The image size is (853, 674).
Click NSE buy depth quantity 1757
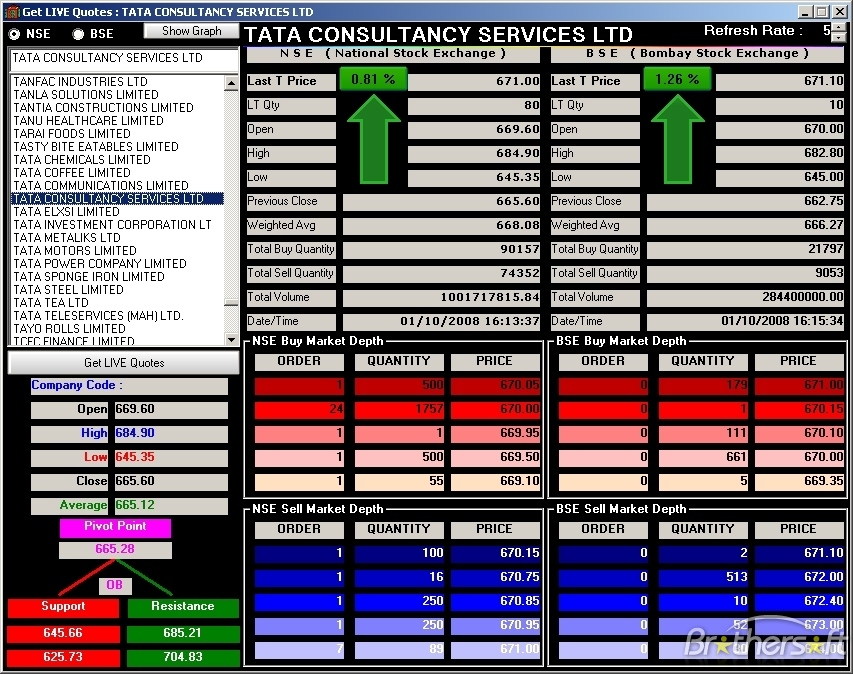click(x=399, y=409)
